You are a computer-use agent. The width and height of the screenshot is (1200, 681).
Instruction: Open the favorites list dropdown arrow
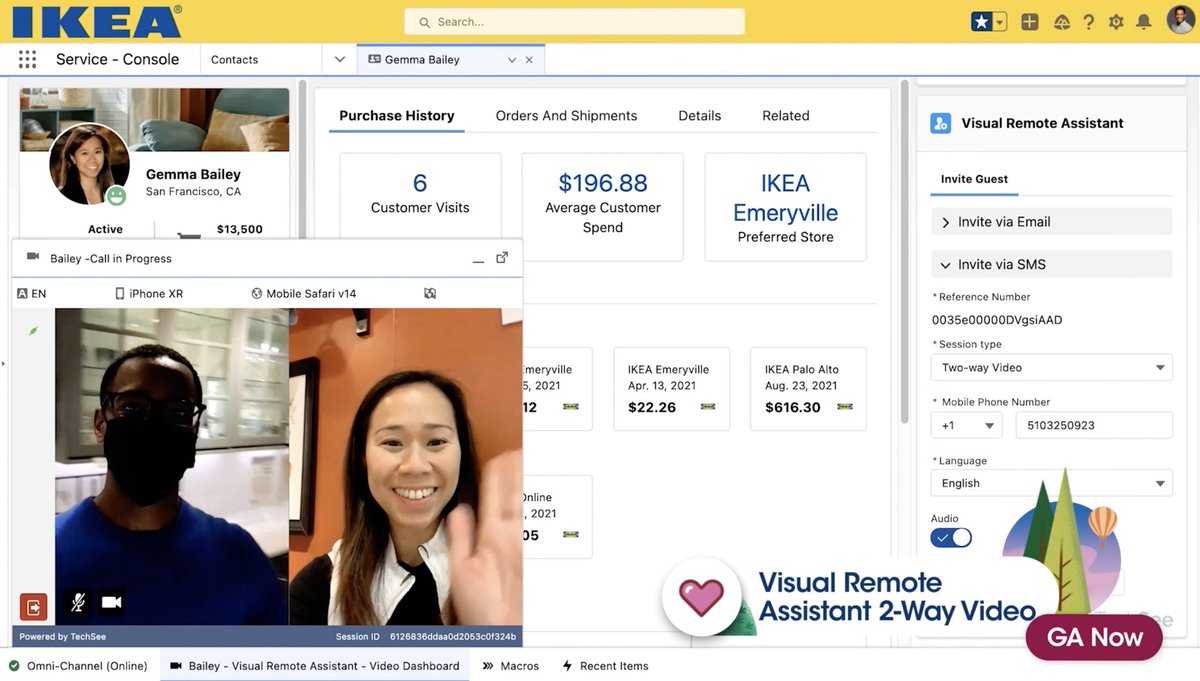999,21
